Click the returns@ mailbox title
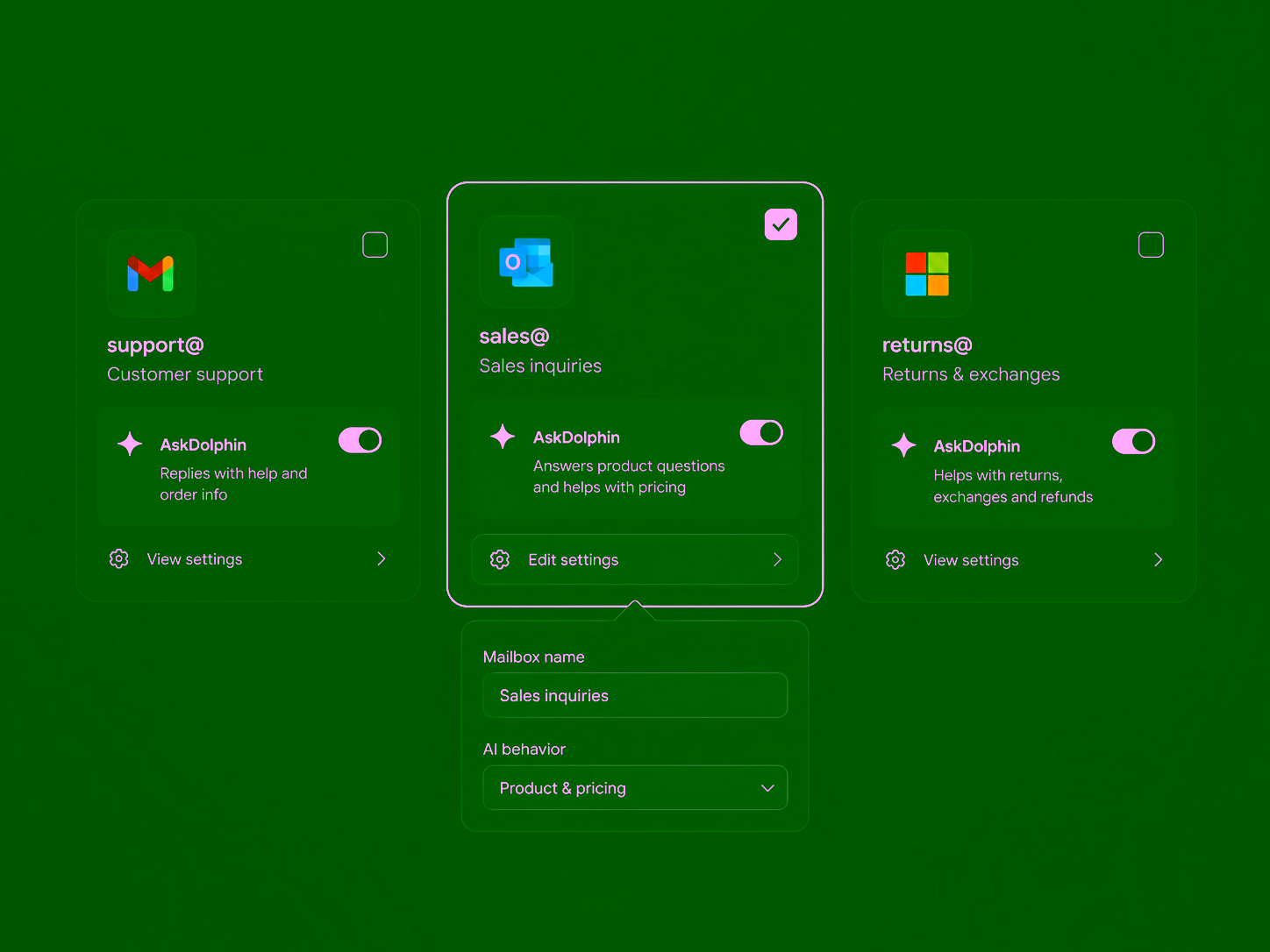This screenshot has height=952, width=1270. [927, 345]
